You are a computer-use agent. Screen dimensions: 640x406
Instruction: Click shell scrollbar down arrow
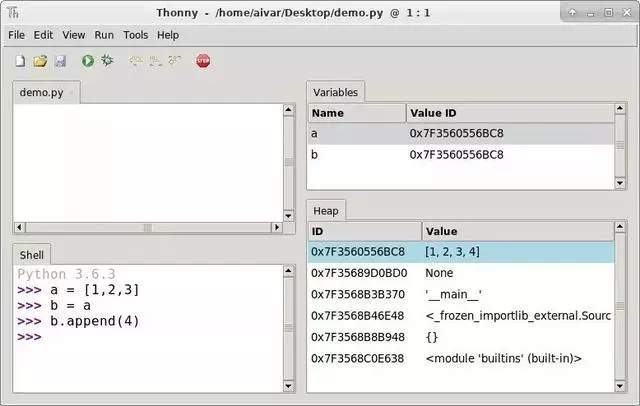click(289, 386)
